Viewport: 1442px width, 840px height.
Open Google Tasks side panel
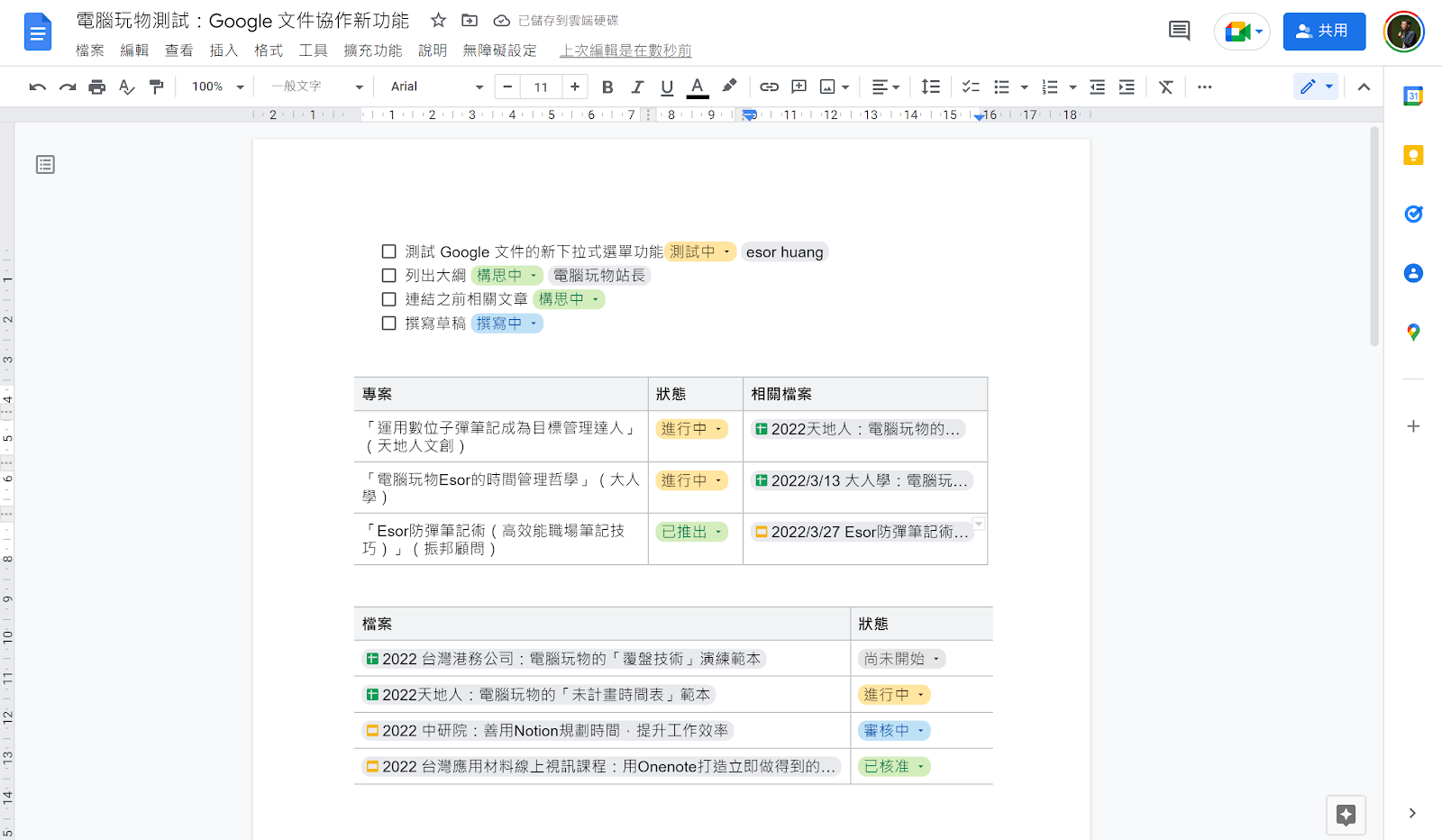coord(1413,214)
